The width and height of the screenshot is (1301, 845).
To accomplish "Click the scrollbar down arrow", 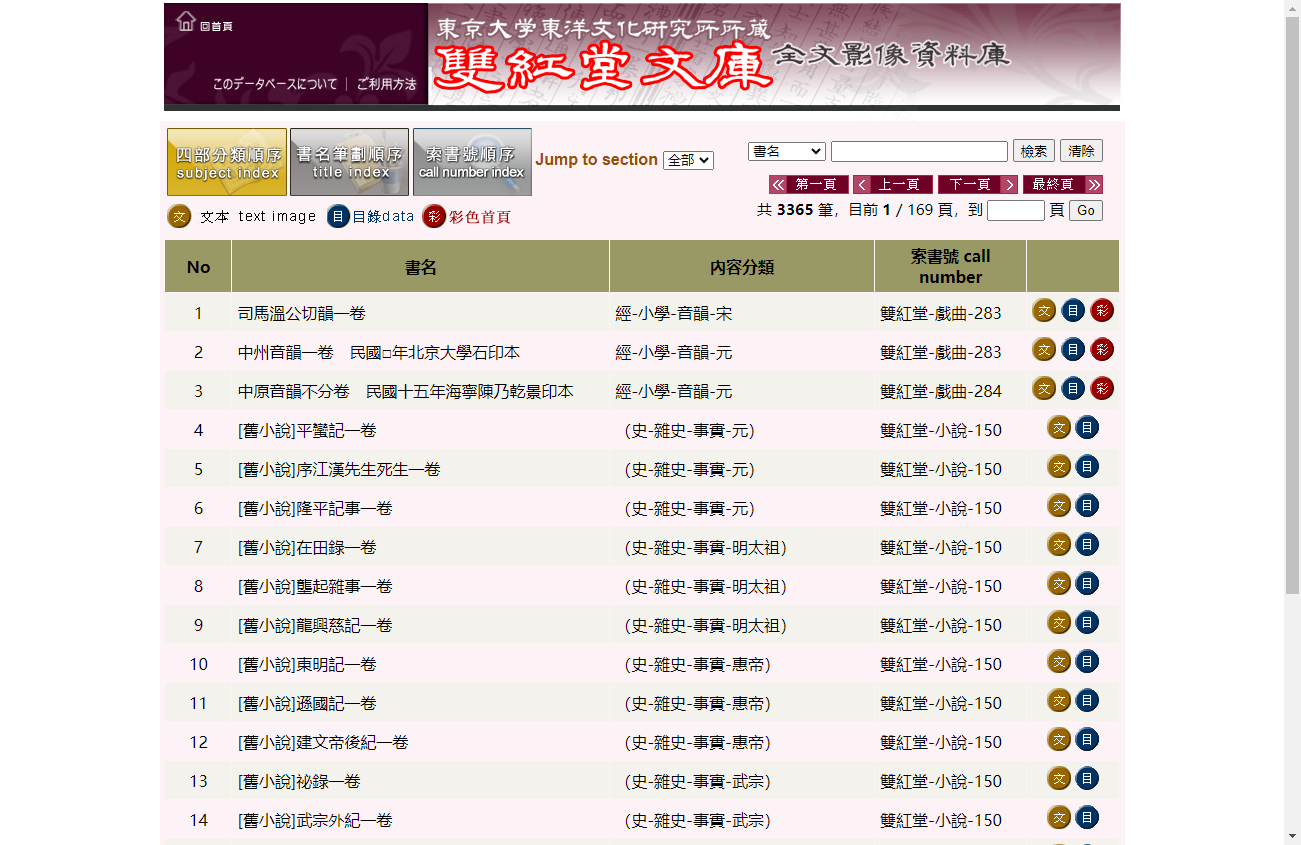I will (x=1292, y=836).
